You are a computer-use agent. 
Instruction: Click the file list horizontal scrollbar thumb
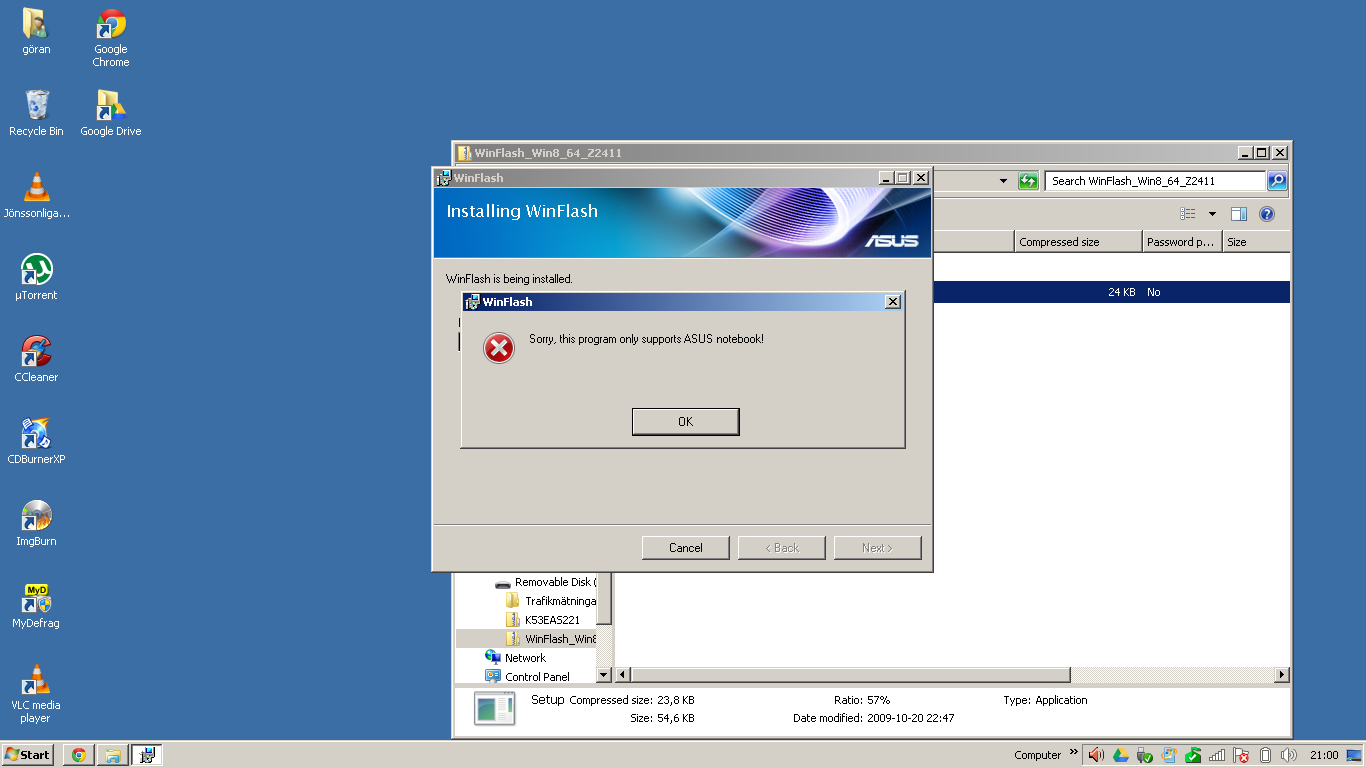point(850,675)
